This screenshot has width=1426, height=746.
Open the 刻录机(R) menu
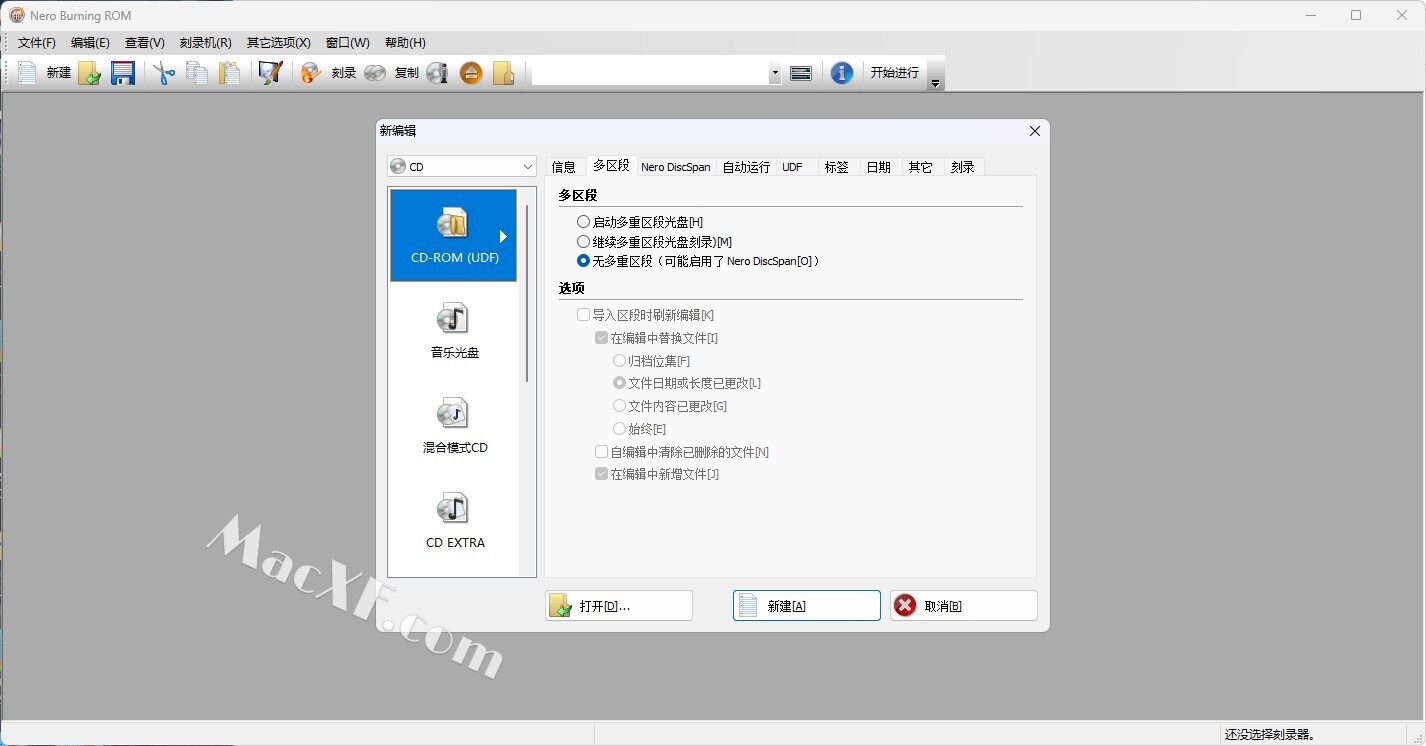click(205, 43)
